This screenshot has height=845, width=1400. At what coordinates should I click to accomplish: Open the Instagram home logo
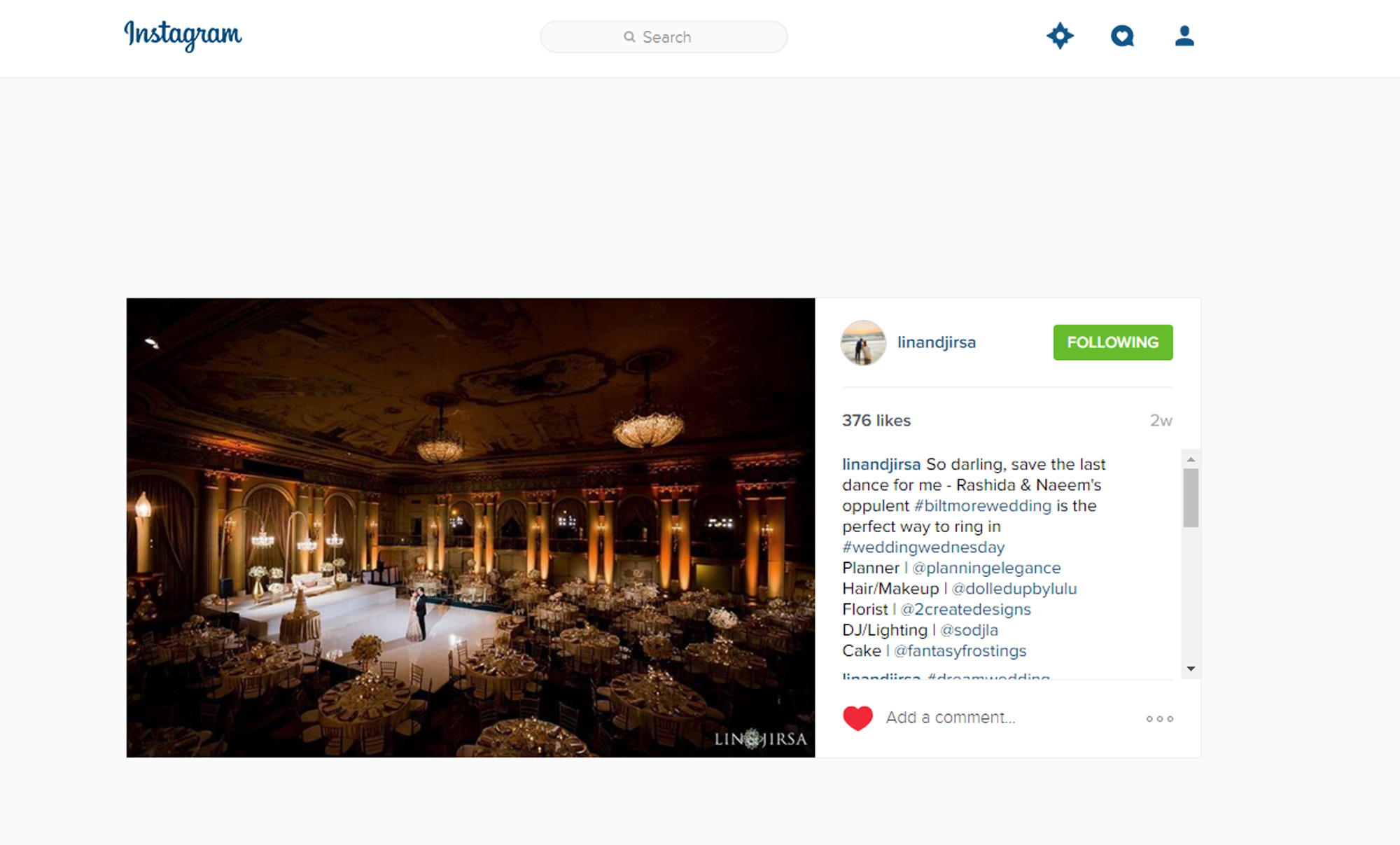pyautogui.click(x=183, y=35)
